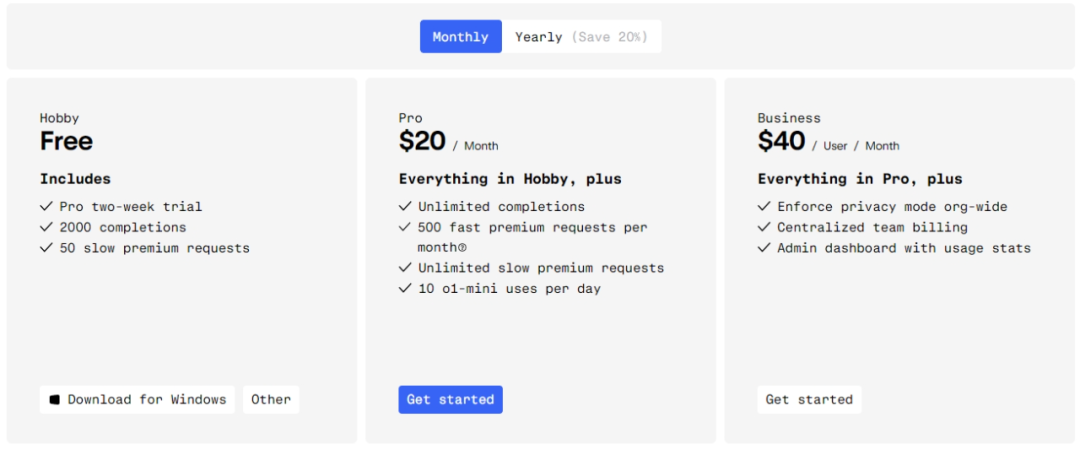Click "Unlimited slow premium requests" feature text

coord(541,268)
